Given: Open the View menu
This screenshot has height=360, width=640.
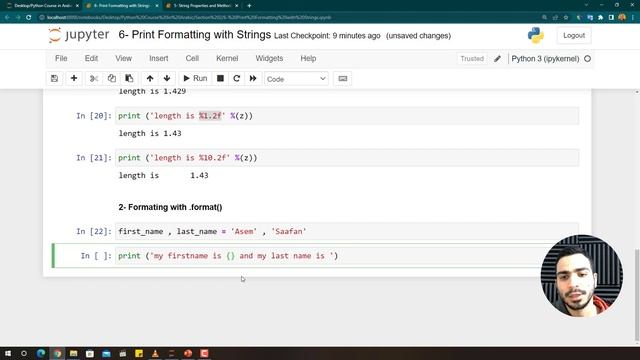Looking at the screenshot, I should click(123, 58).
